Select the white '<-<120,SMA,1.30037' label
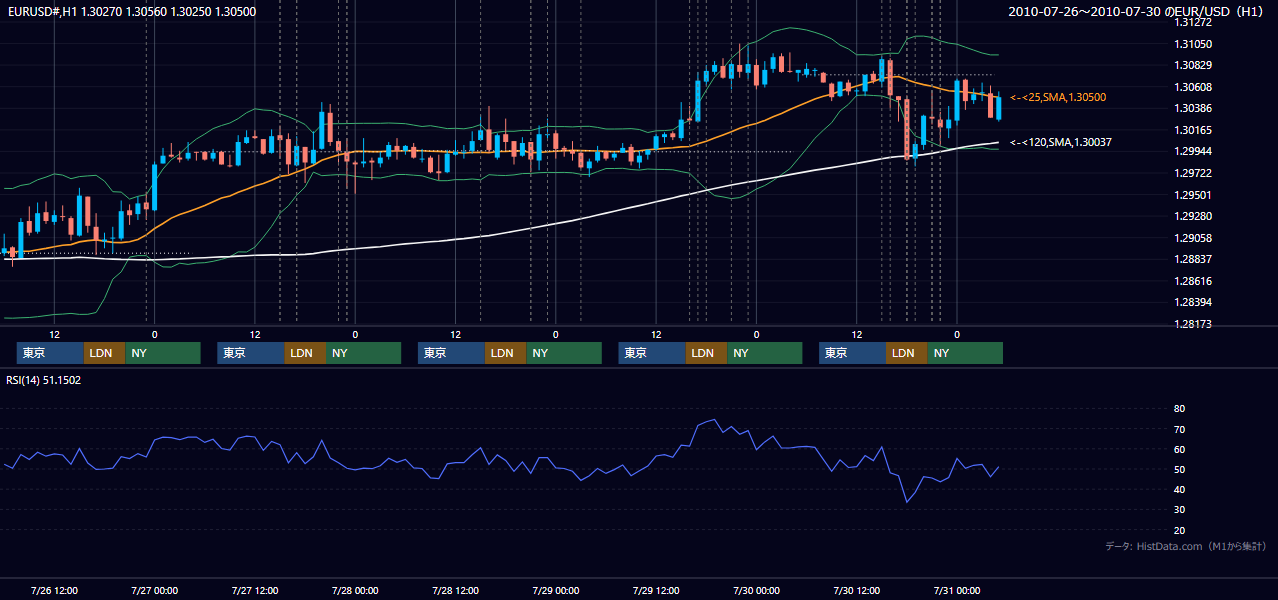 [1061, 143]
